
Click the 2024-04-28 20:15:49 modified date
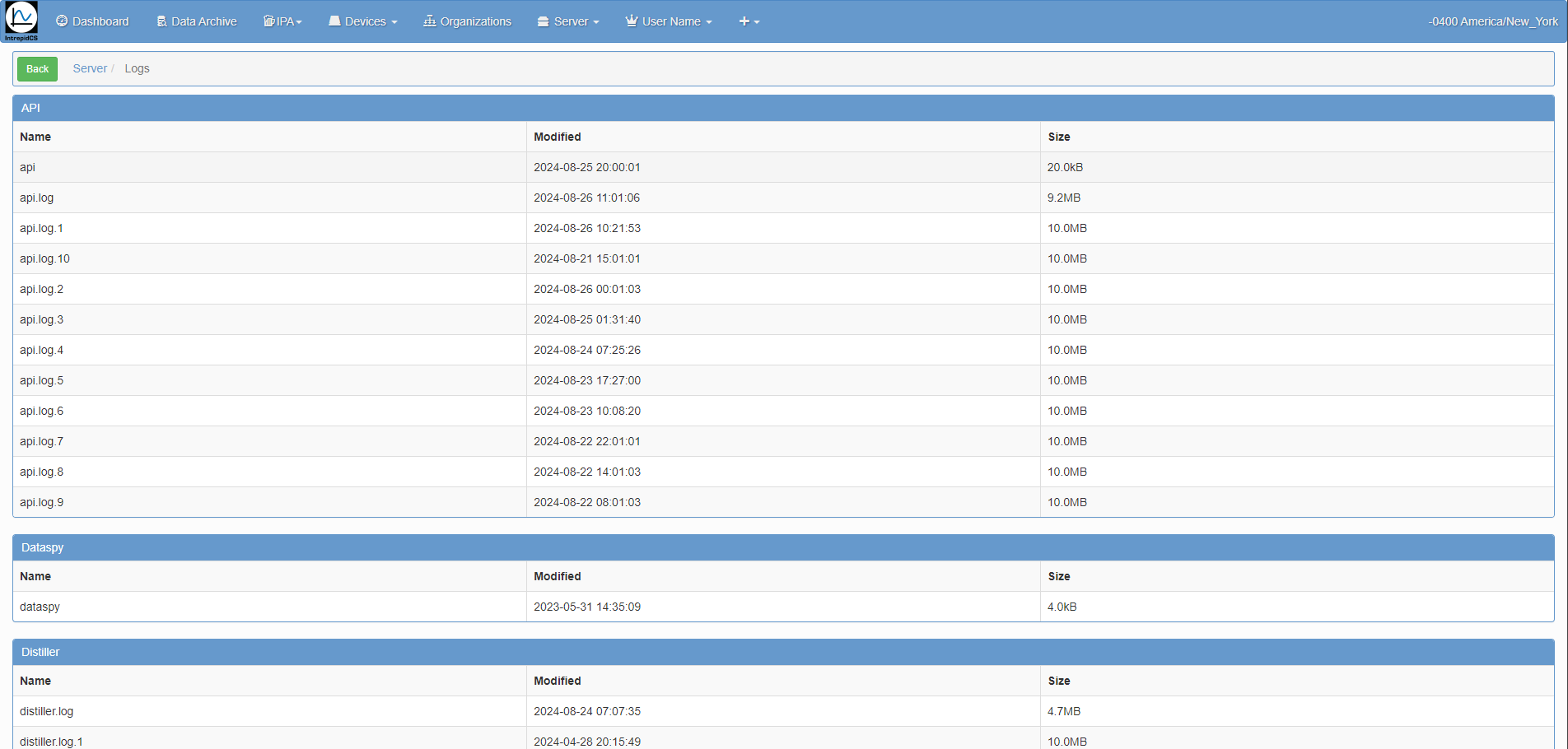pyautogui.click(x=586, y=742)
